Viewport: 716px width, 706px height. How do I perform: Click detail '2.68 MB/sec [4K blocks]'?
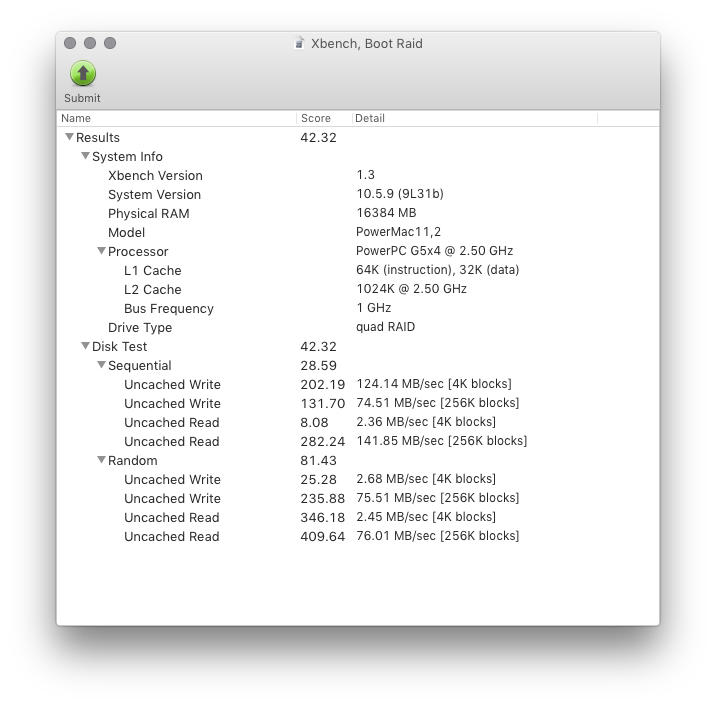(x=426, y=479)
